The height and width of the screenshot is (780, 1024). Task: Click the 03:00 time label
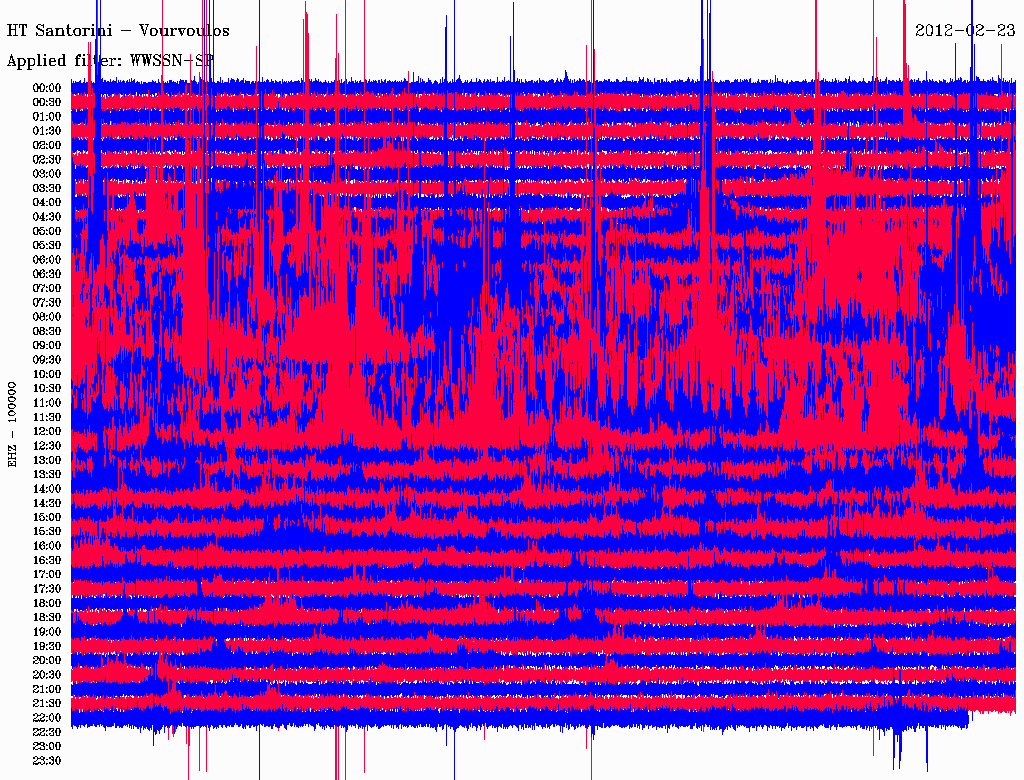47,174
